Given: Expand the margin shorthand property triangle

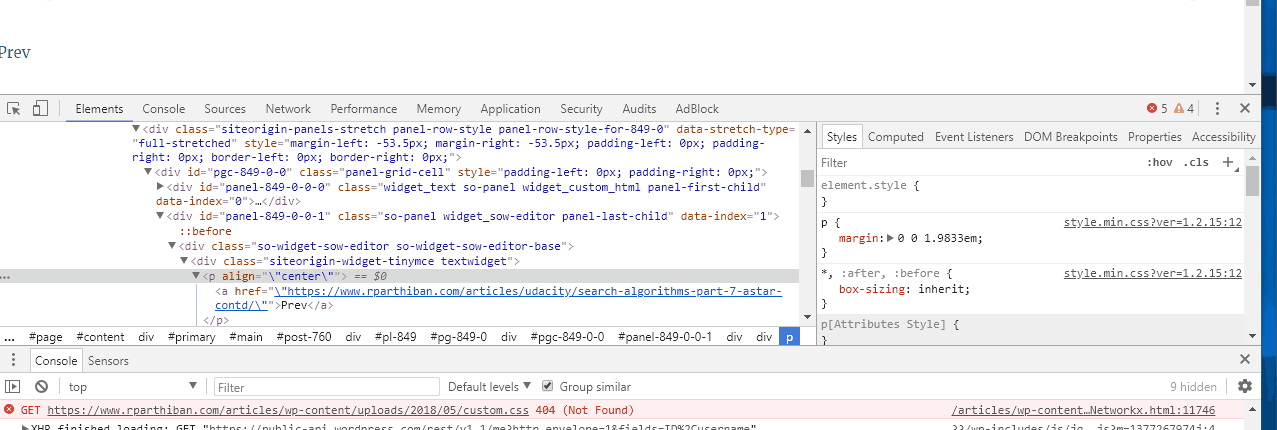Looking at the screenshot, I should [x=890, y=238].
